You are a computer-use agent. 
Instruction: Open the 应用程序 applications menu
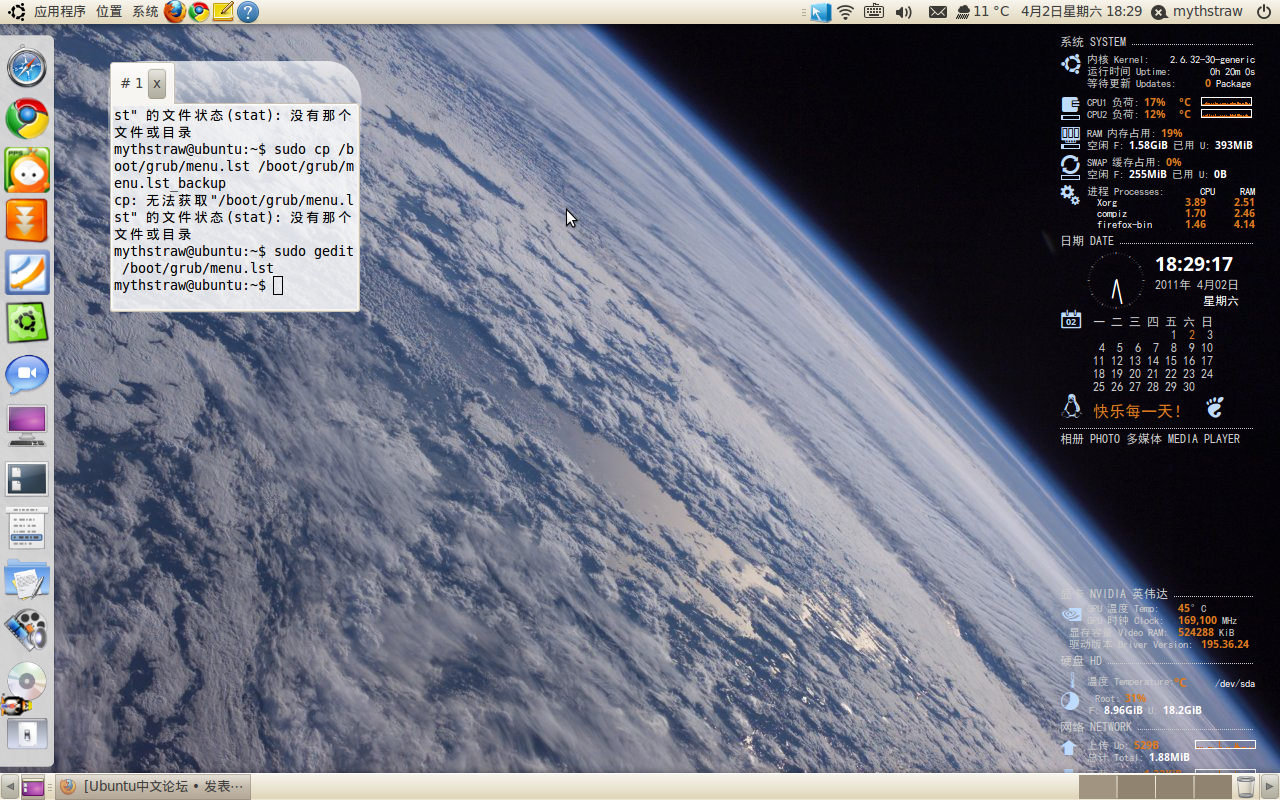(60, 12)
